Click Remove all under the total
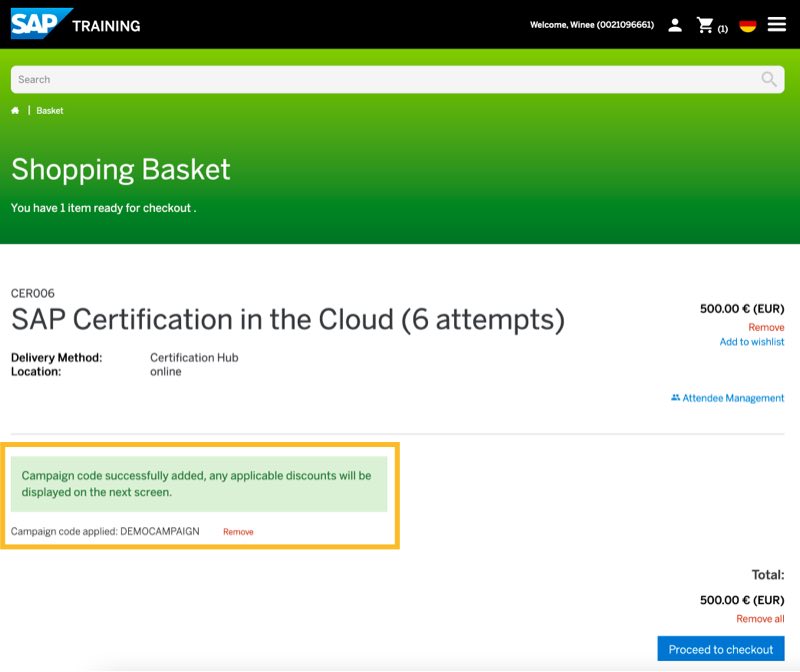 tap(760, 619)
